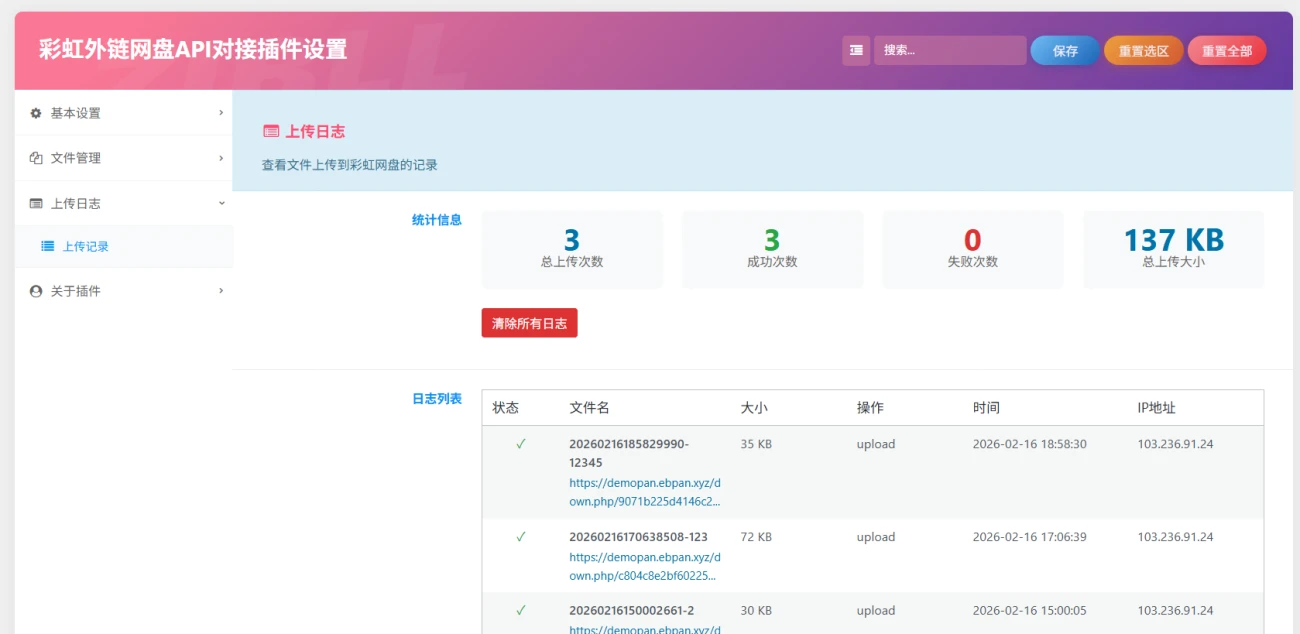Click the log icon beside 上传日志 in sidebar
The image size is (1300, 634).
(36, 203)
